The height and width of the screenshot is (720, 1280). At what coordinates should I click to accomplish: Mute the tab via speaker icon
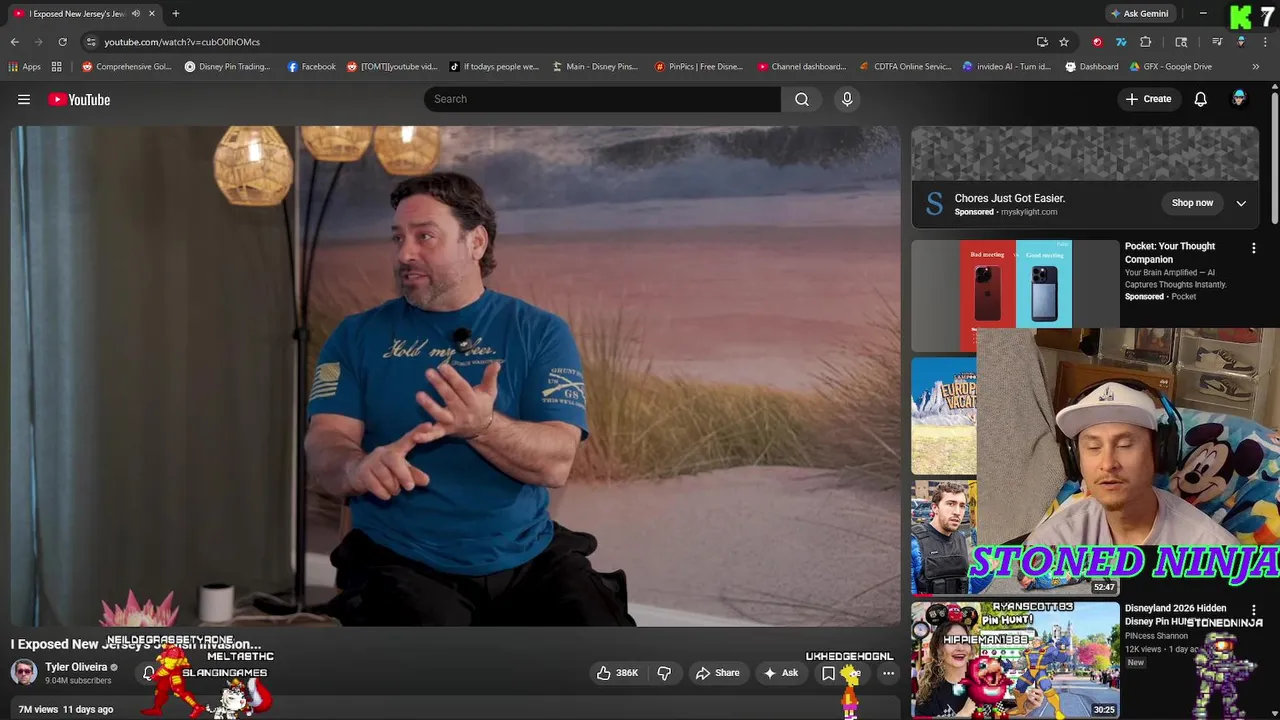[x=136, y=14]
